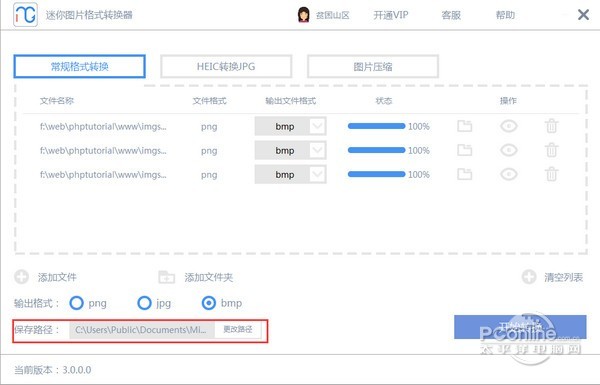
Task: Click the 当前版本: 3.0.0.0 version text
Action: tap(53, 370)
